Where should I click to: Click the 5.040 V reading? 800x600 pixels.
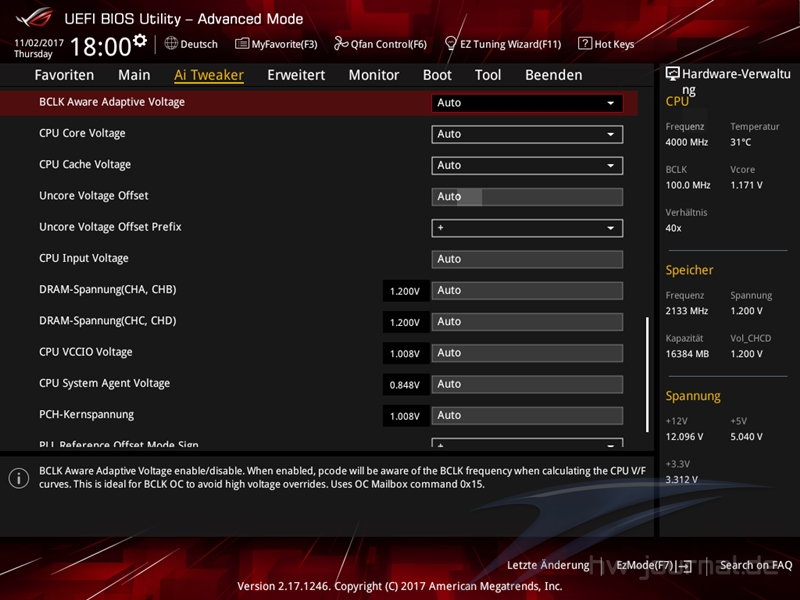tap(746, 437)
